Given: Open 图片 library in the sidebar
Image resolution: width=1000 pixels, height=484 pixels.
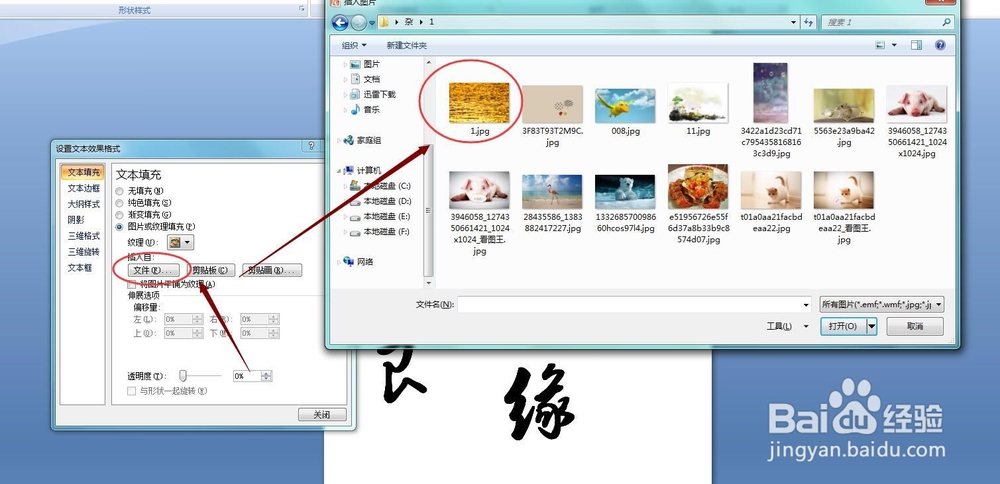Looking at the screenshot, I should [365, 64].
